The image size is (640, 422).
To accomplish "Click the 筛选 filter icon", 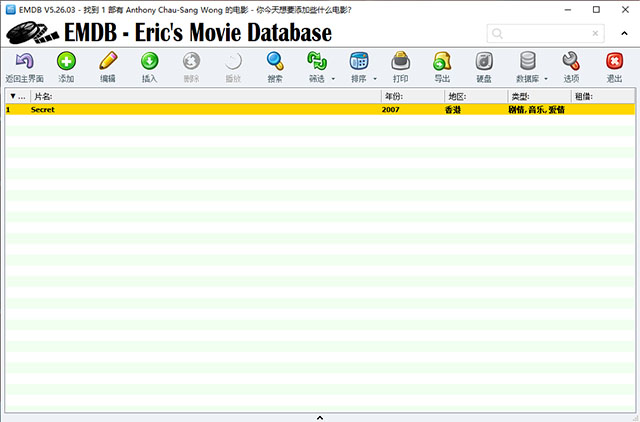I will (x=317, y=61).
